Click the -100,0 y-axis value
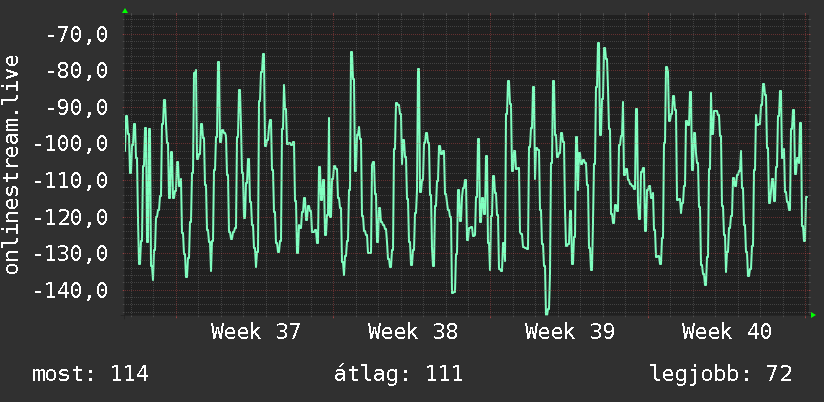Image resolution: width=824 pixels, height=402 pixels. click(x=71, y=143)
